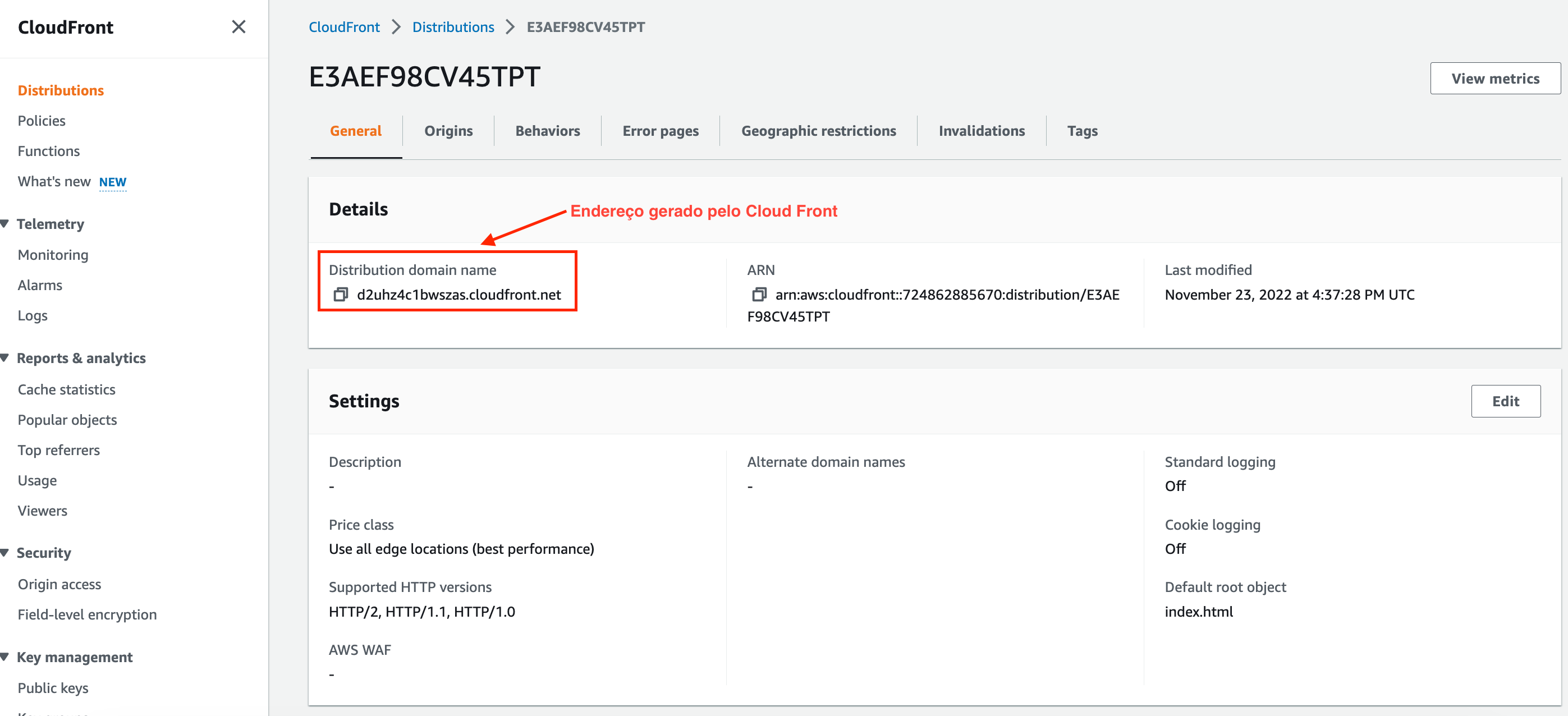Go to Distributions breadcrumb link
1568x716 pixels.
(453, 27)
